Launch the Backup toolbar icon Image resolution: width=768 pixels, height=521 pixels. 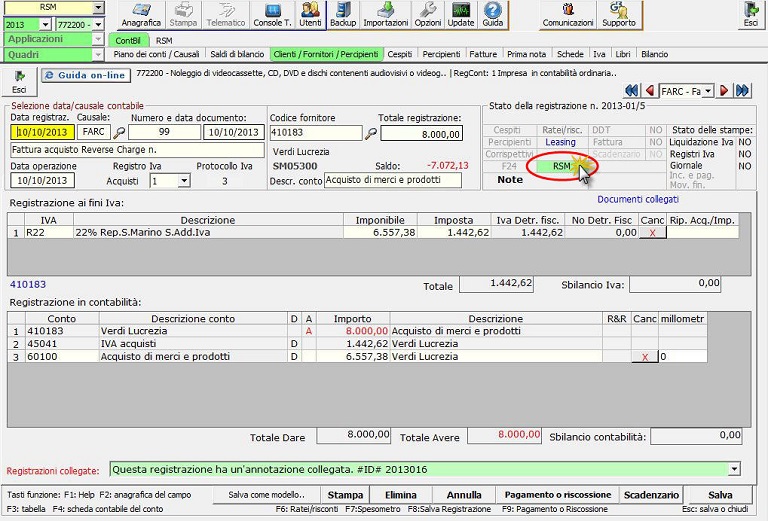click(x=343, y=15)
